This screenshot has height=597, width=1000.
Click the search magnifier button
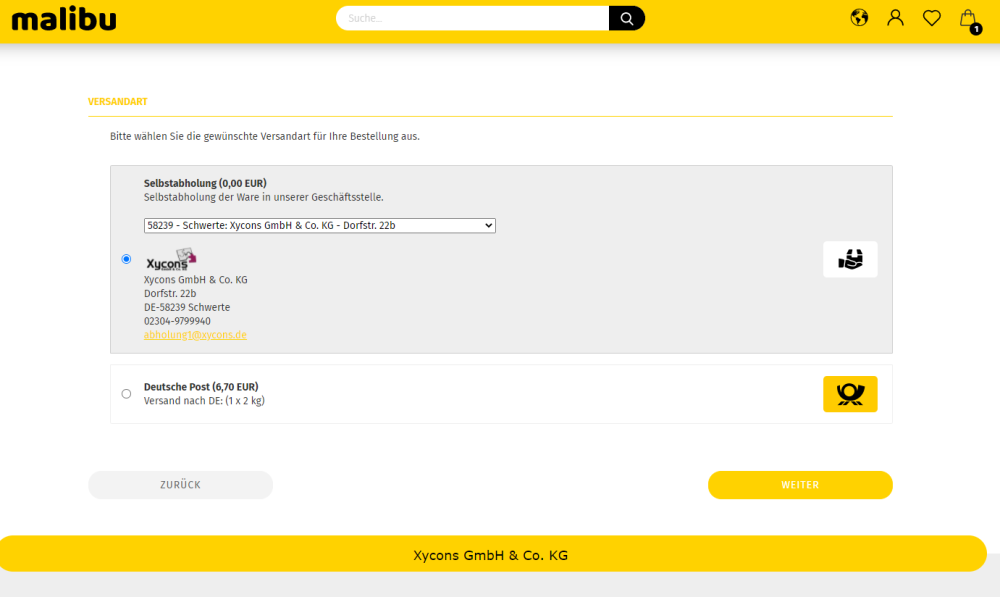(627, 18)
